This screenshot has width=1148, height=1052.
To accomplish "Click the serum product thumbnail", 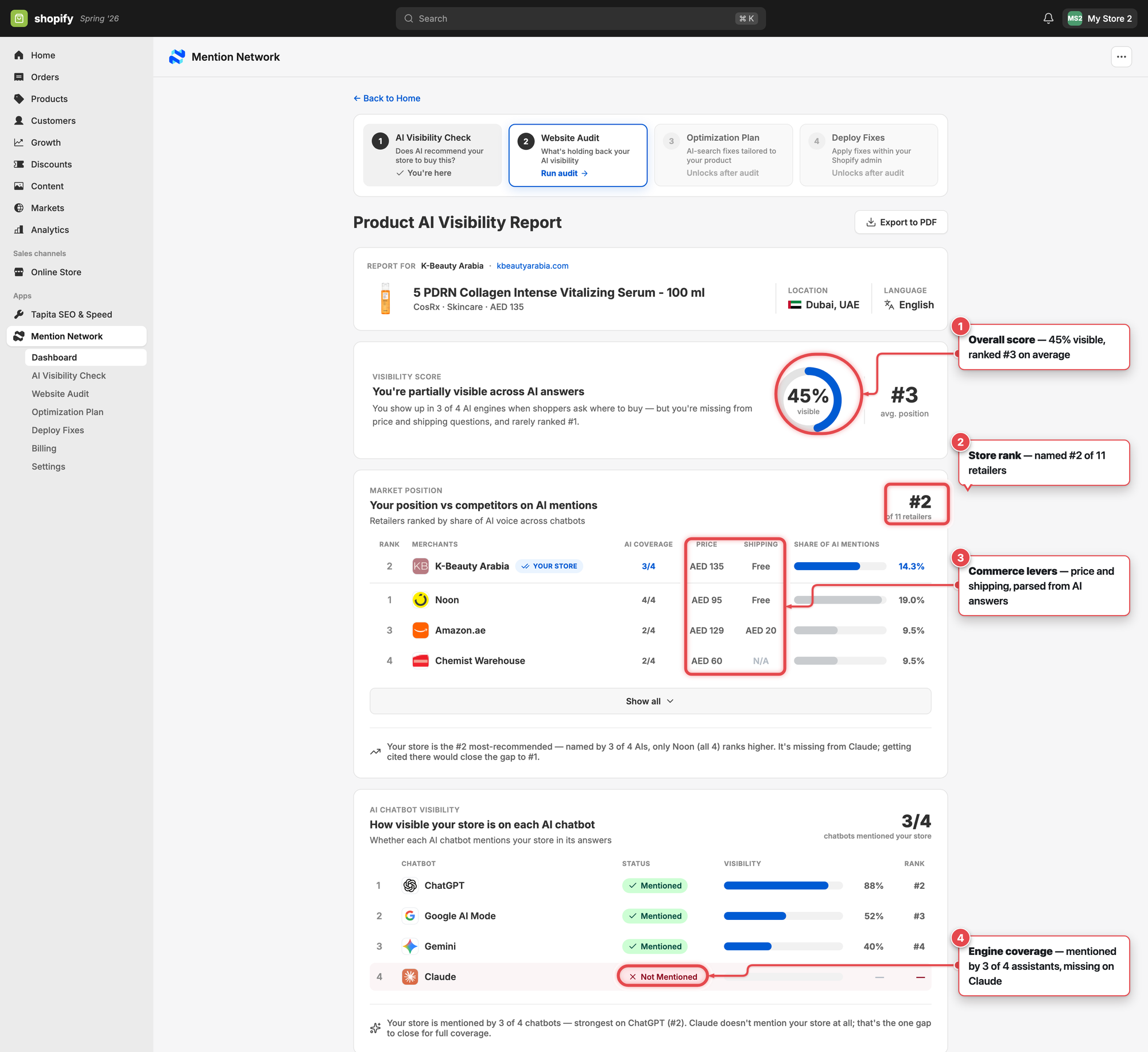I will [x=386, y=299].
